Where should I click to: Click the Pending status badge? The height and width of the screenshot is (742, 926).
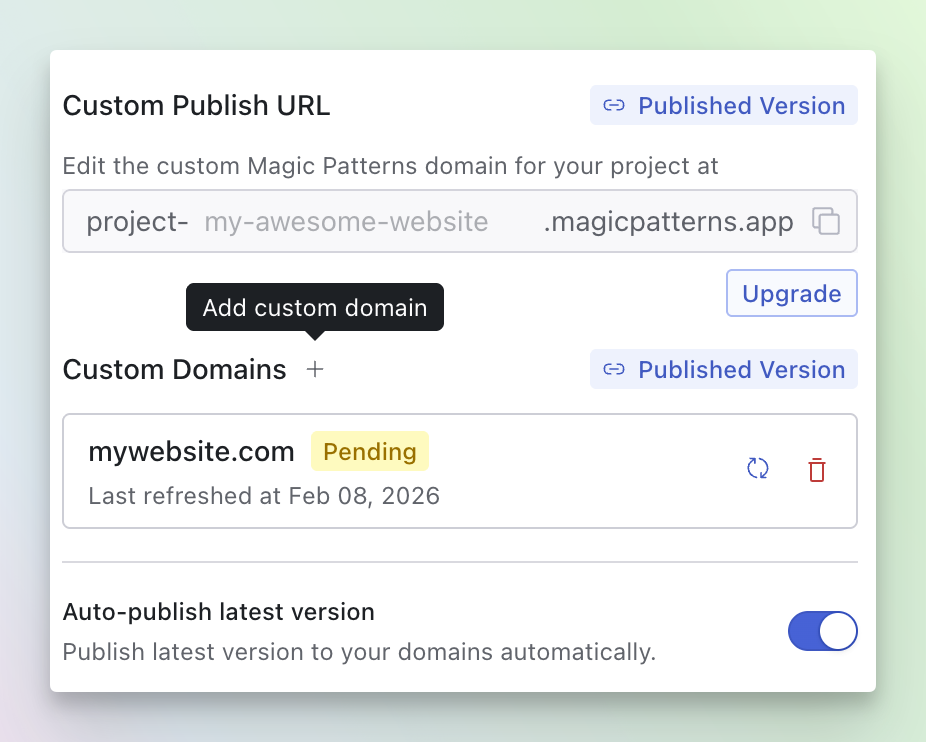pos(369,452)
